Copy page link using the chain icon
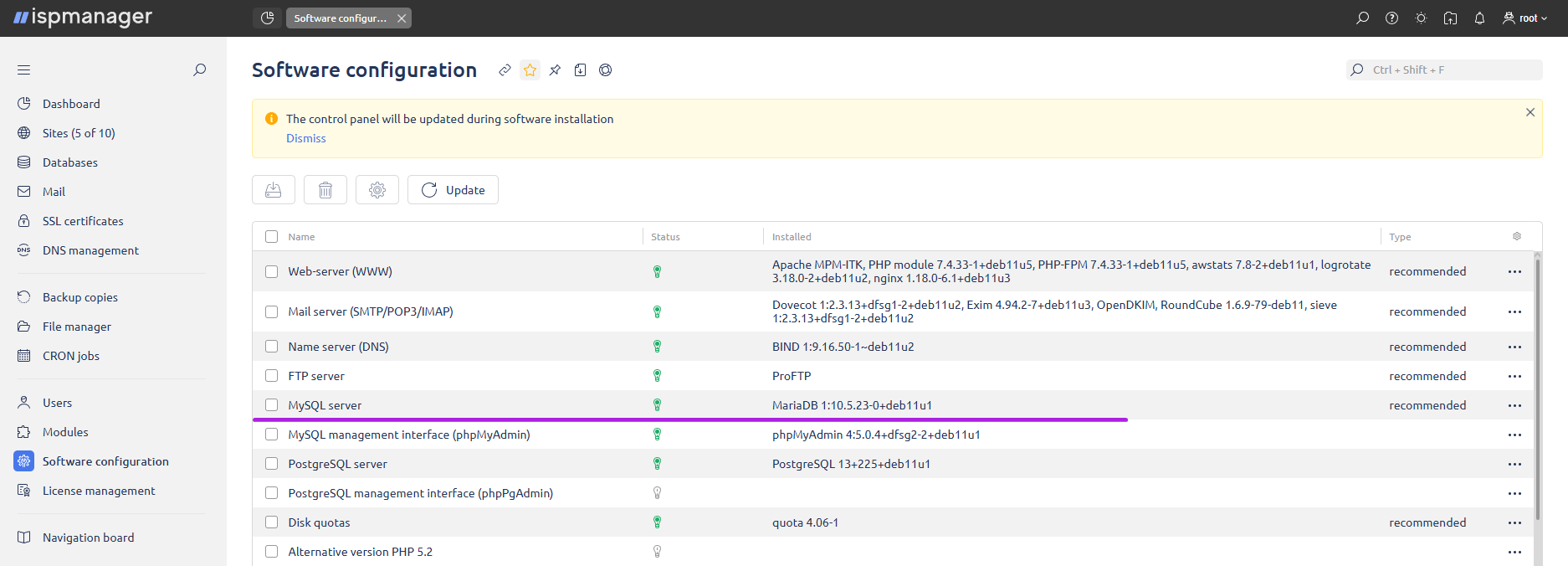The height and width of the screenshot is (566, 1568). (505, 70)
